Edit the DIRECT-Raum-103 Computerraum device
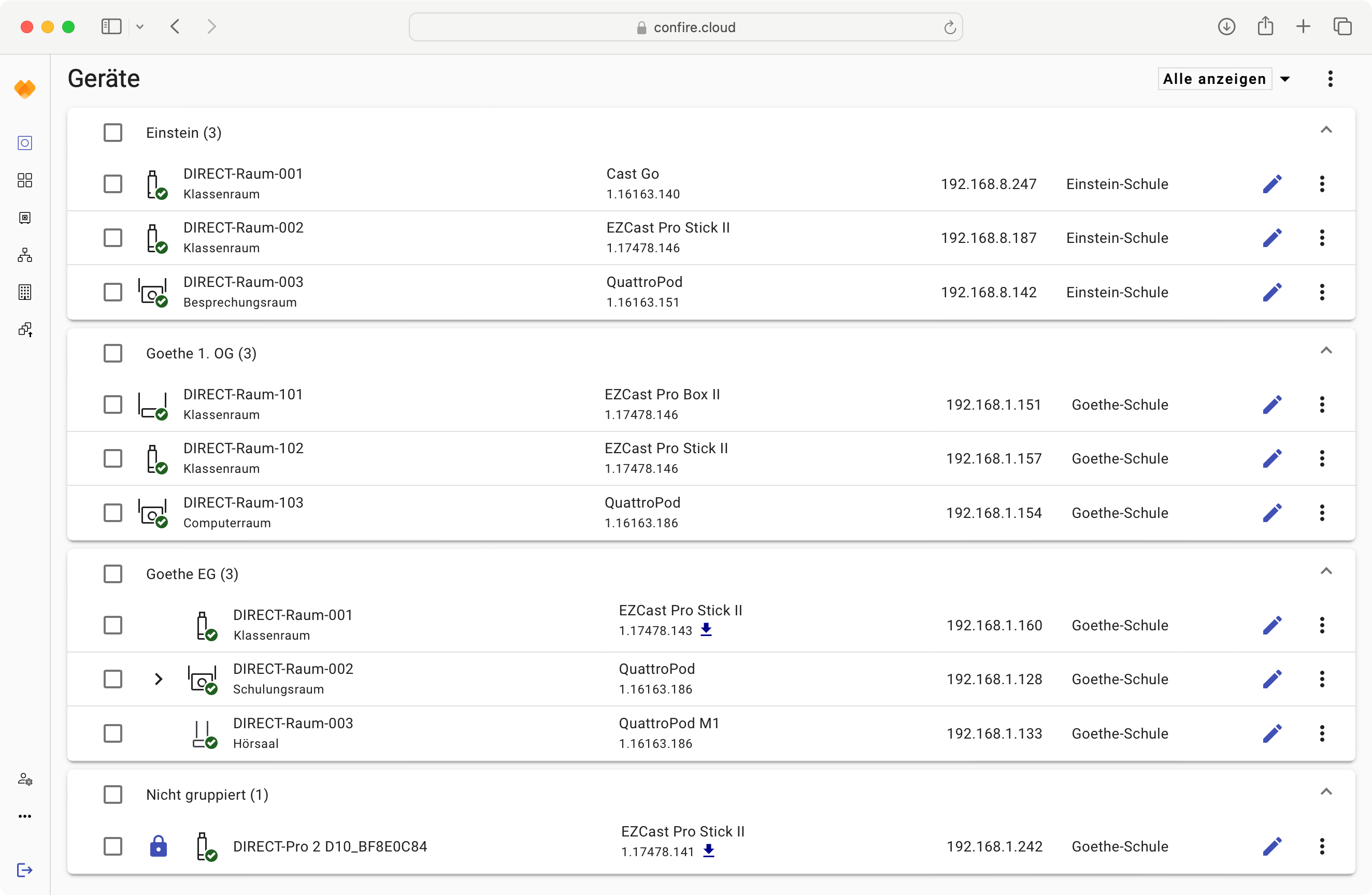Screen dimensions: 1372x895 (1271, 513)
